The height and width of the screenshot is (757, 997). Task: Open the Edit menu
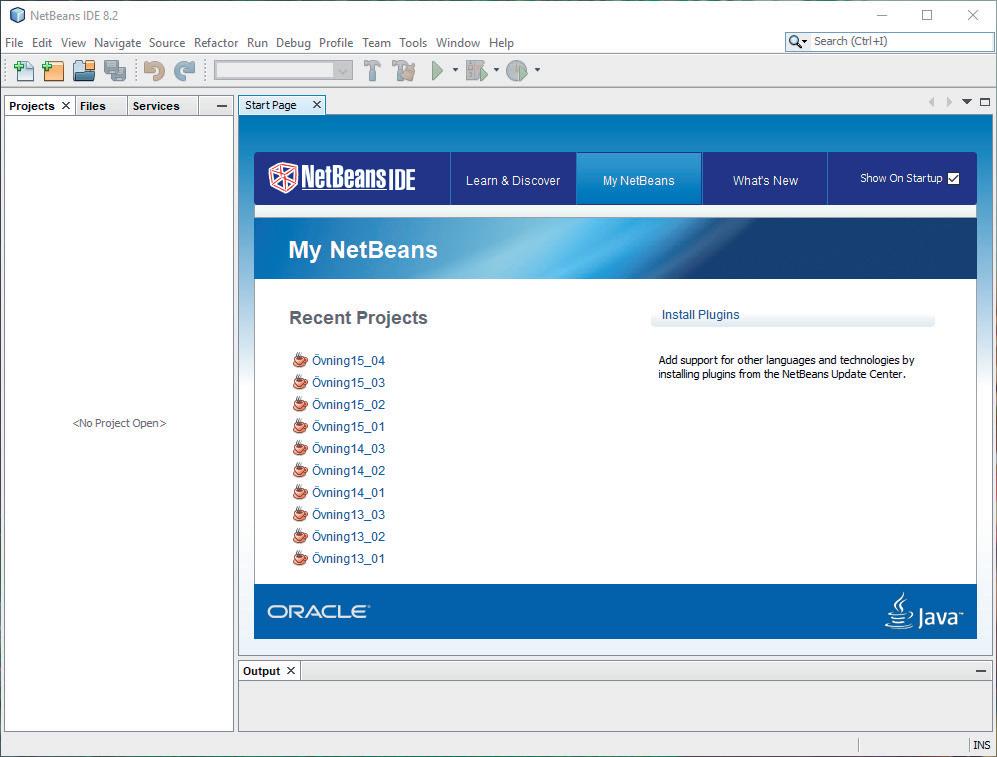coord(42,43)
